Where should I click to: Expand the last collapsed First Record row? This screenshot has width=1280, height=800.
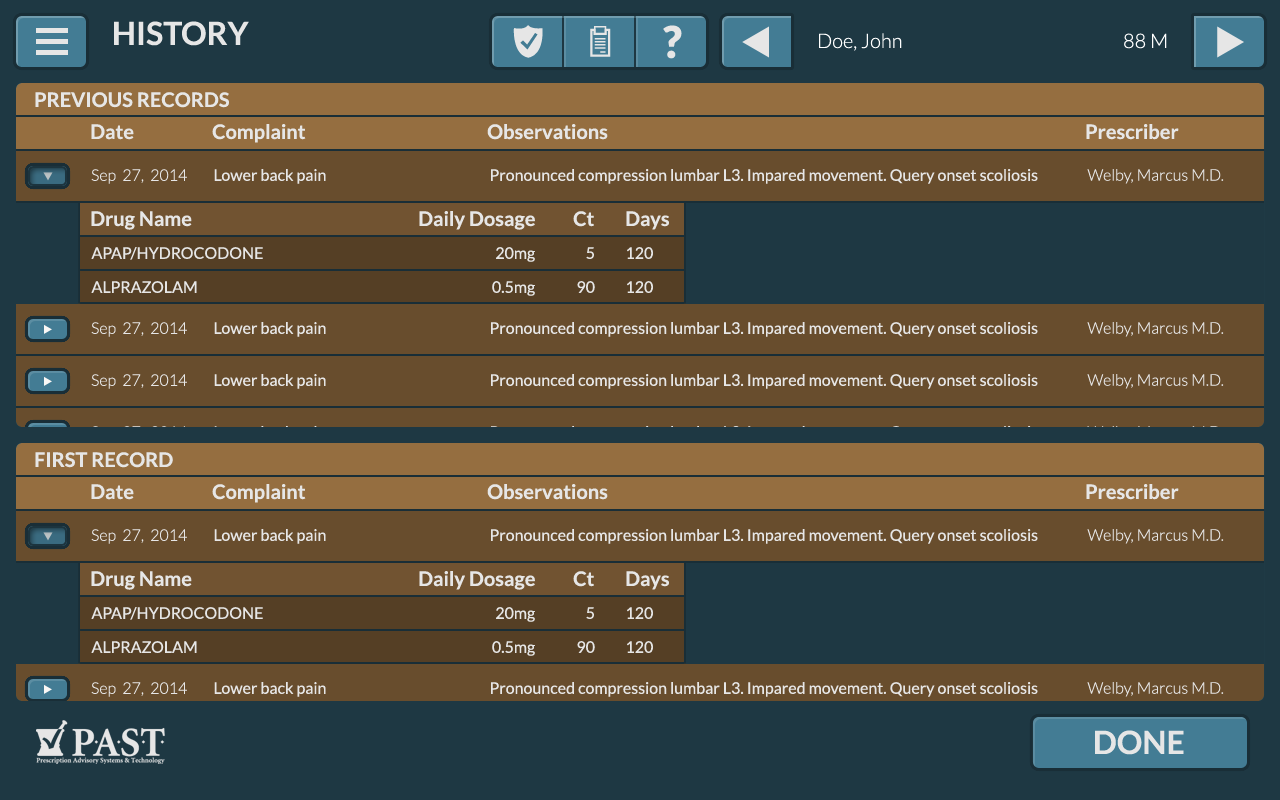tap(47, 688)
